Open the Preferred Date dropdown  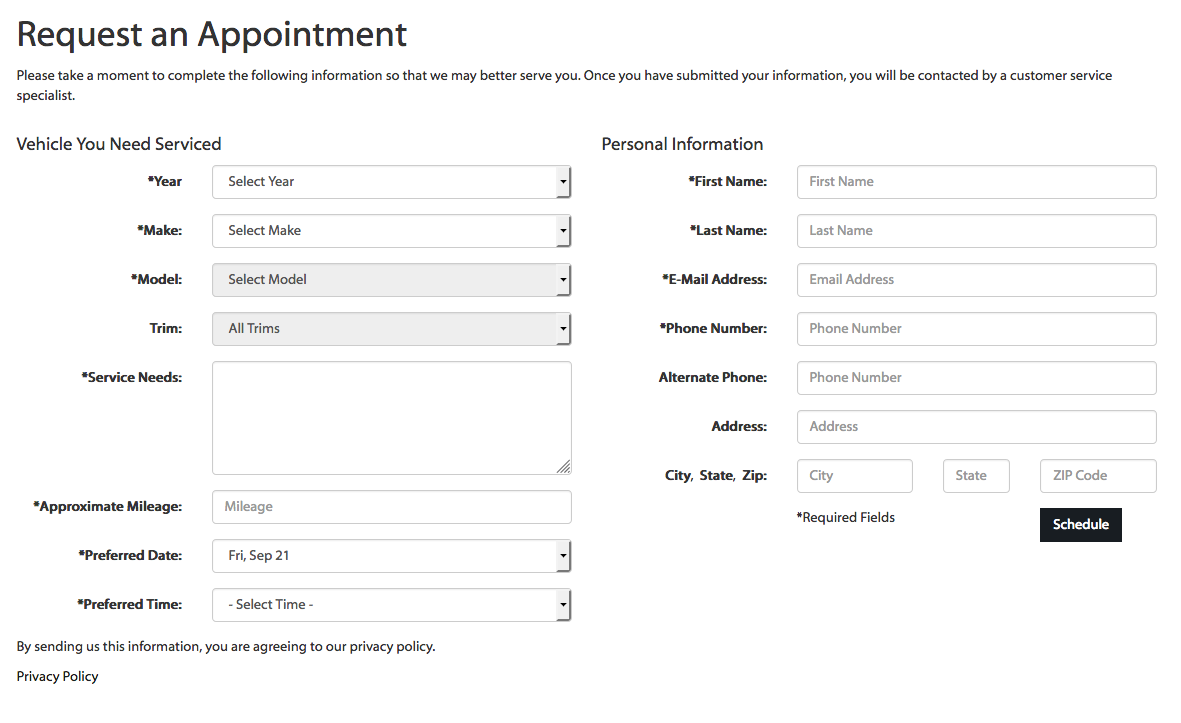tap(391, 556)
